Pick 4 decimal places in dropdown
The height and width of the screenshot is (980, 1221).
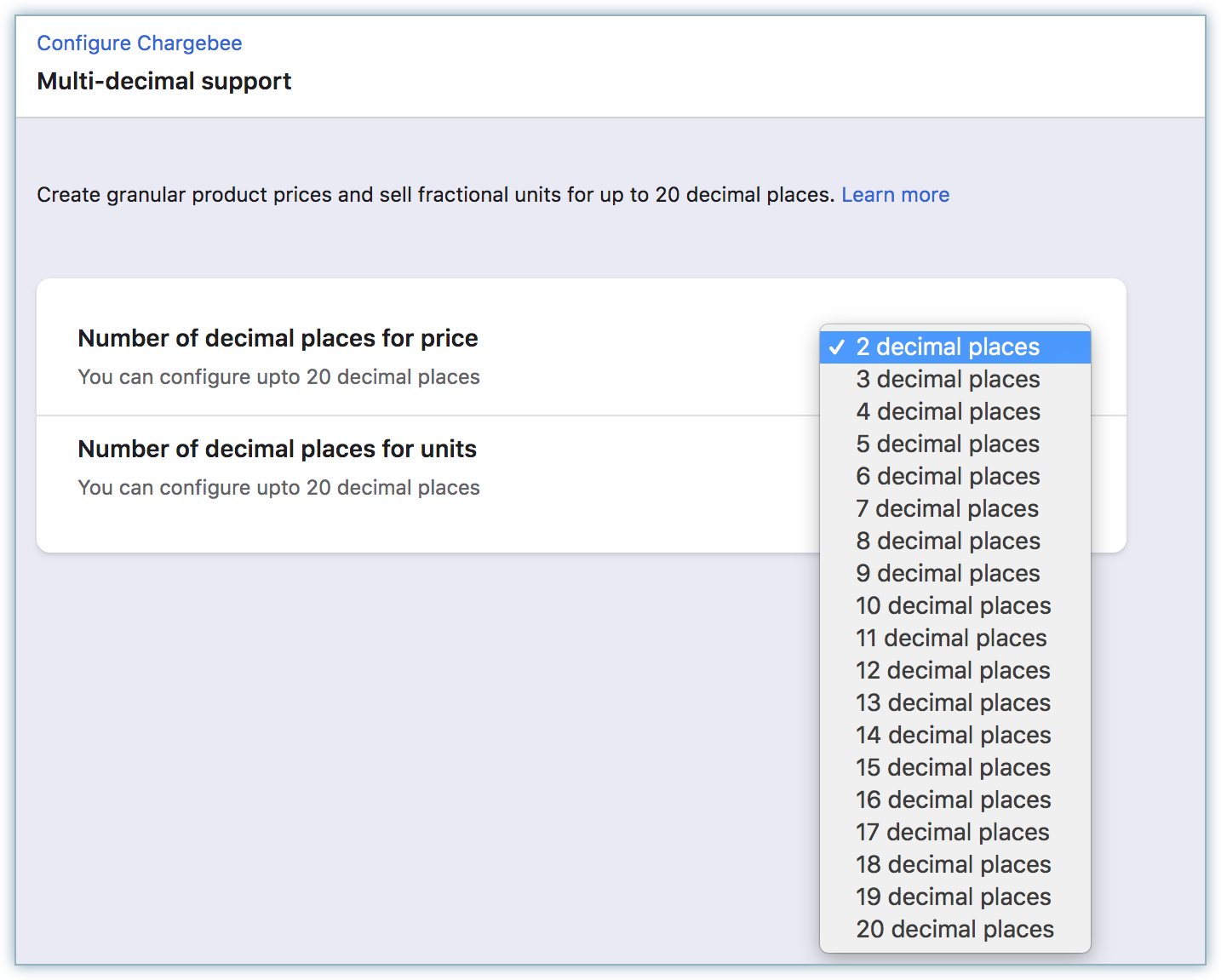coord(948,412)
